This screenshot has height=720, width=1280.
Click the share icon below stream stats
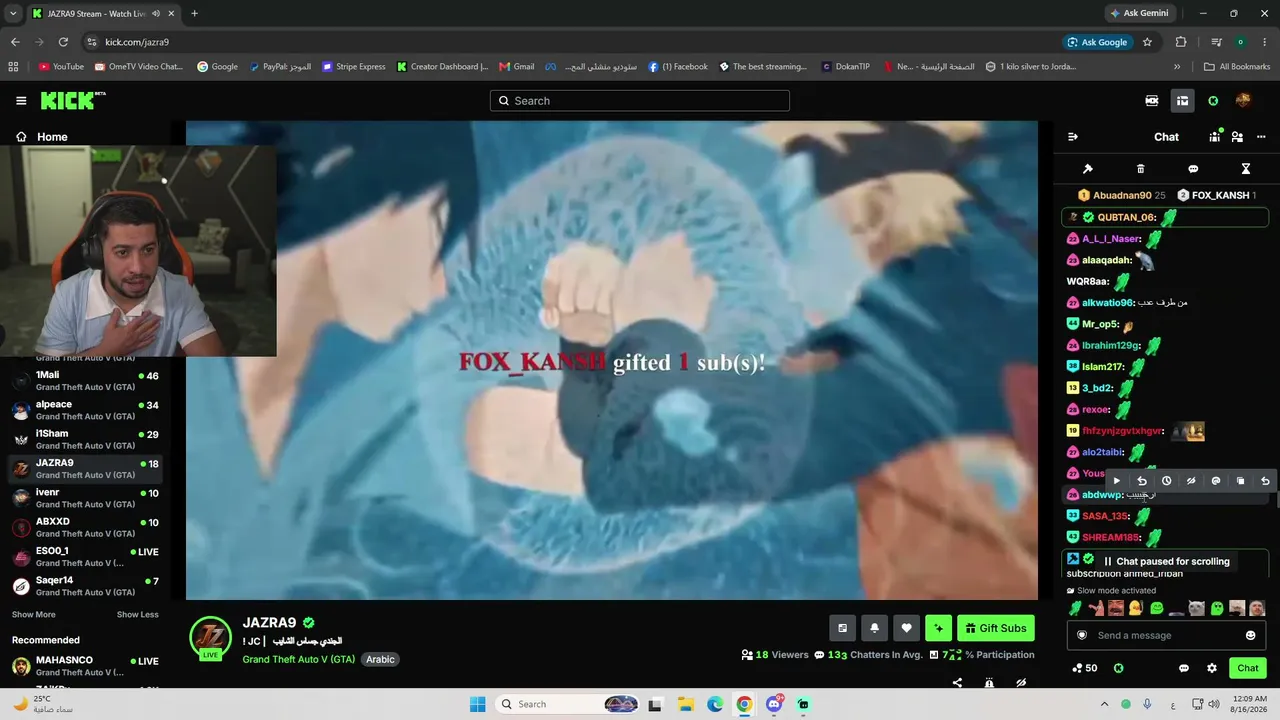957,683
